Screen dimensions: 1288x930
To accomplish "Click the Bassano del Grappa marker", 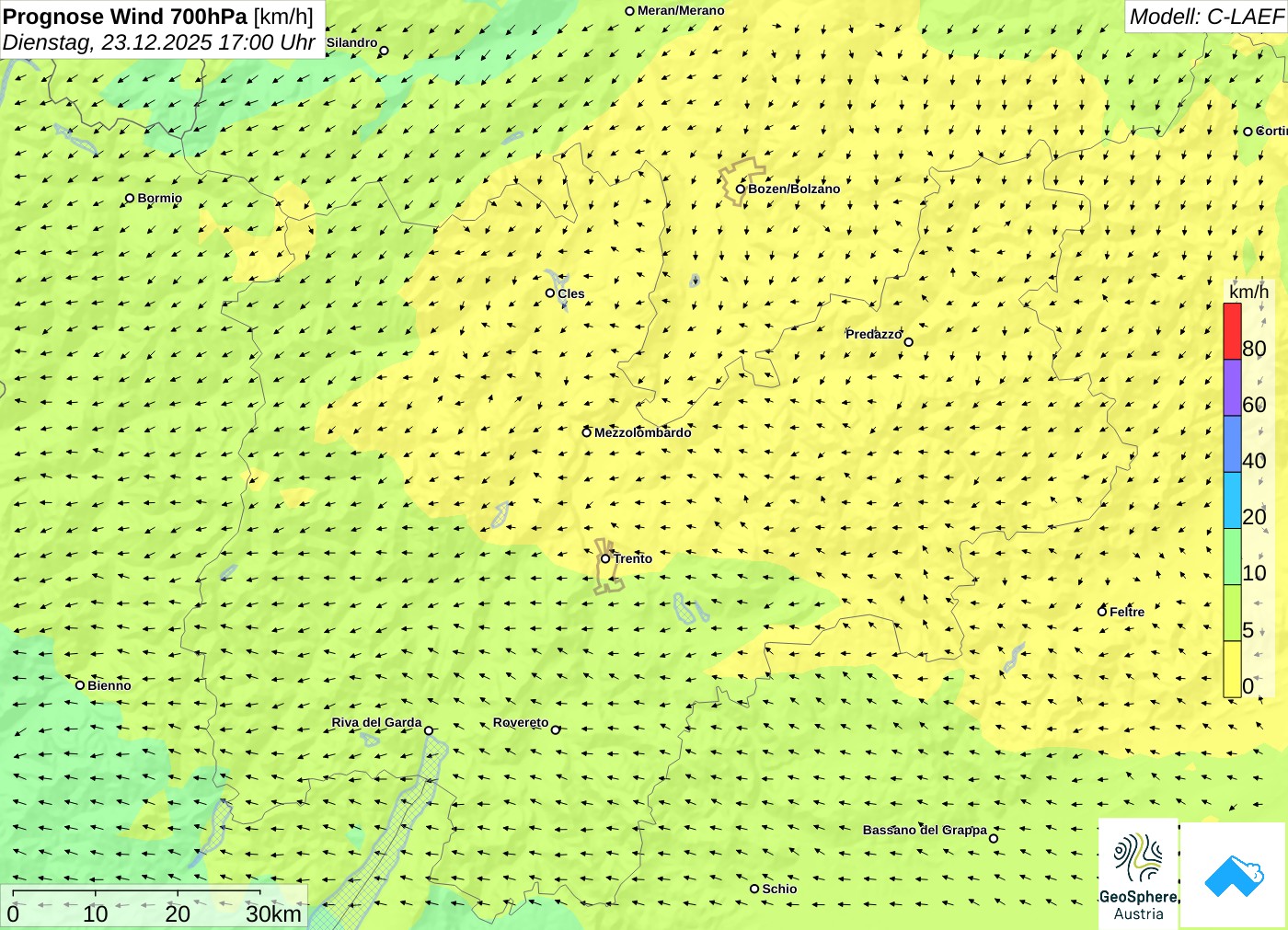I will (994, 838).
